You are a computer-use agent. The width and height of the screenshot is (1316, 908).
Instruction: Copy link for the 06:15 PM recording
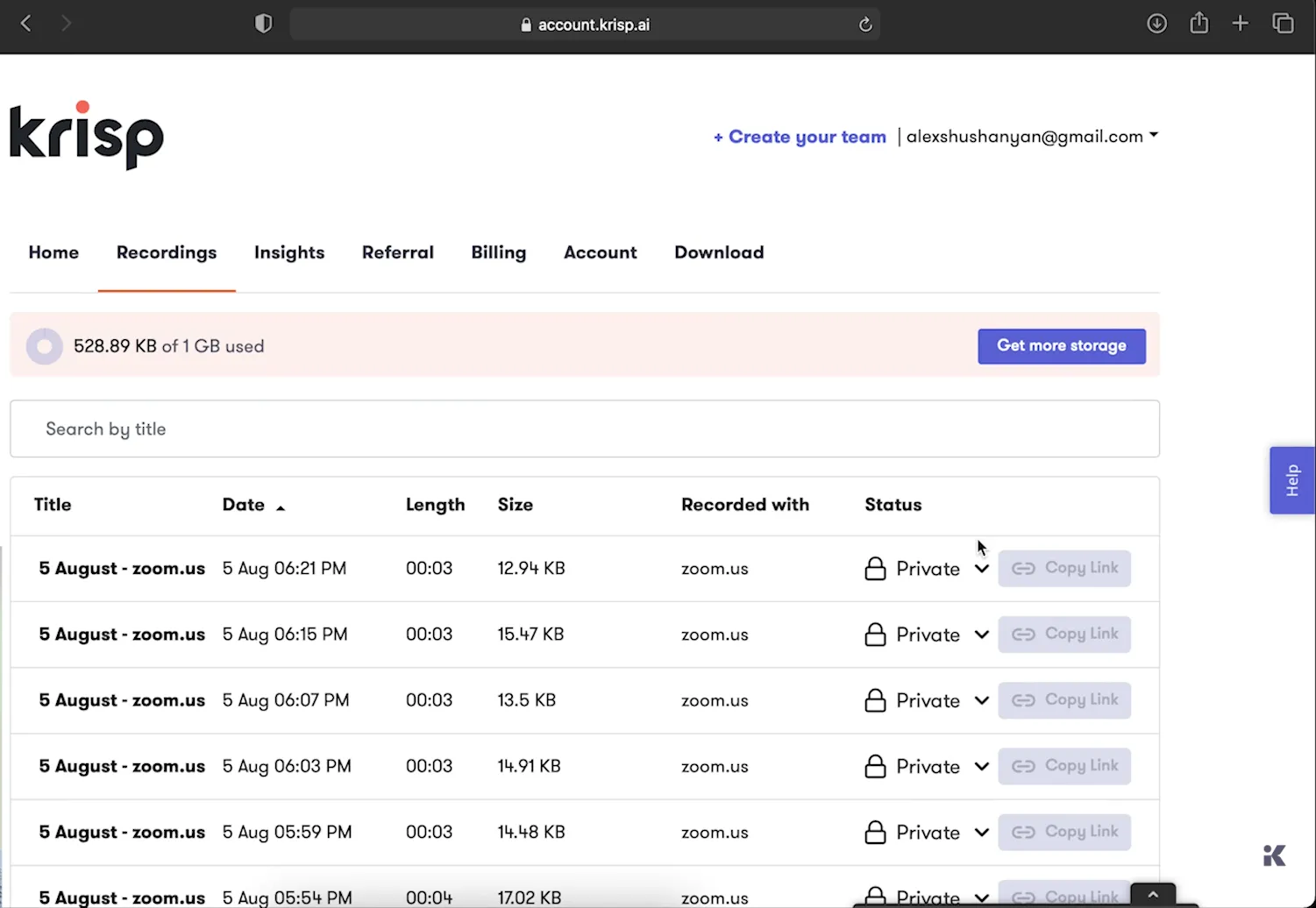click(x=1064, y=634)
